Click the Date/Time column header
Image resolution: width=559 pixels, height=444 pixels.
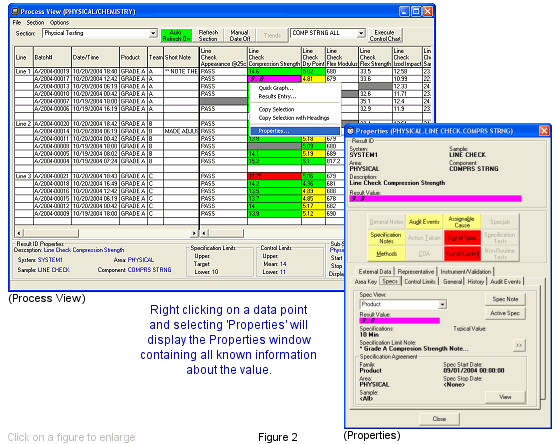(95, 57)
